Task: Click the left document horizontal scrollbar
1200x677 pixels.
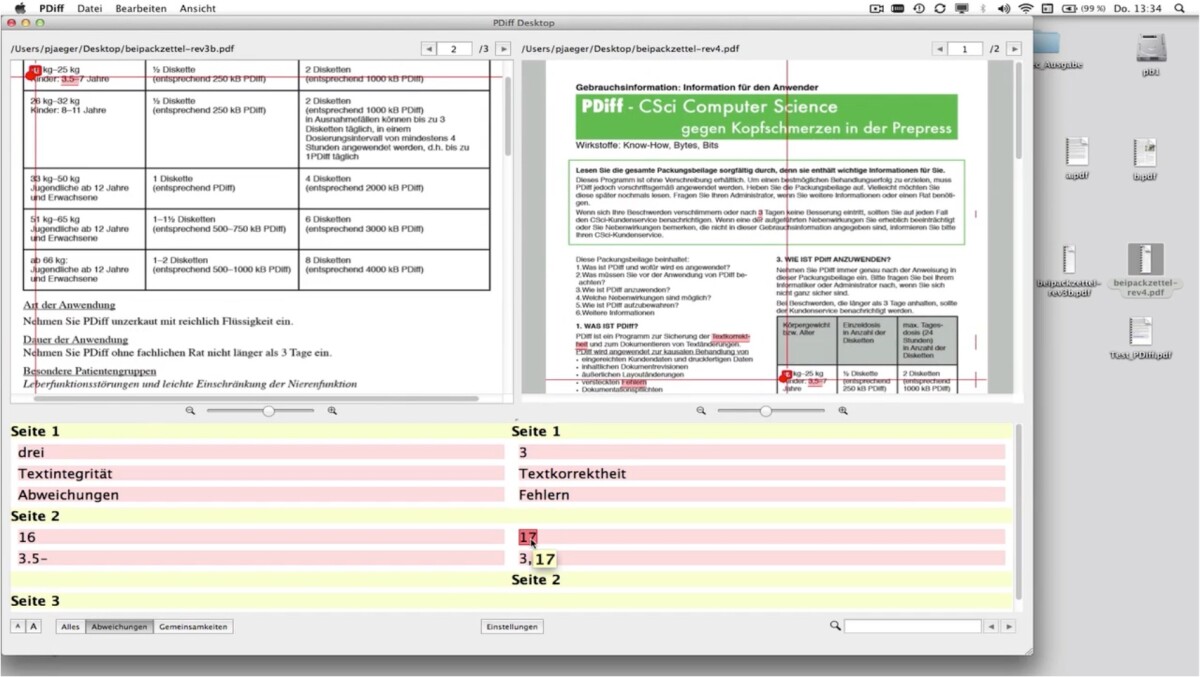Action: point(255,398)
